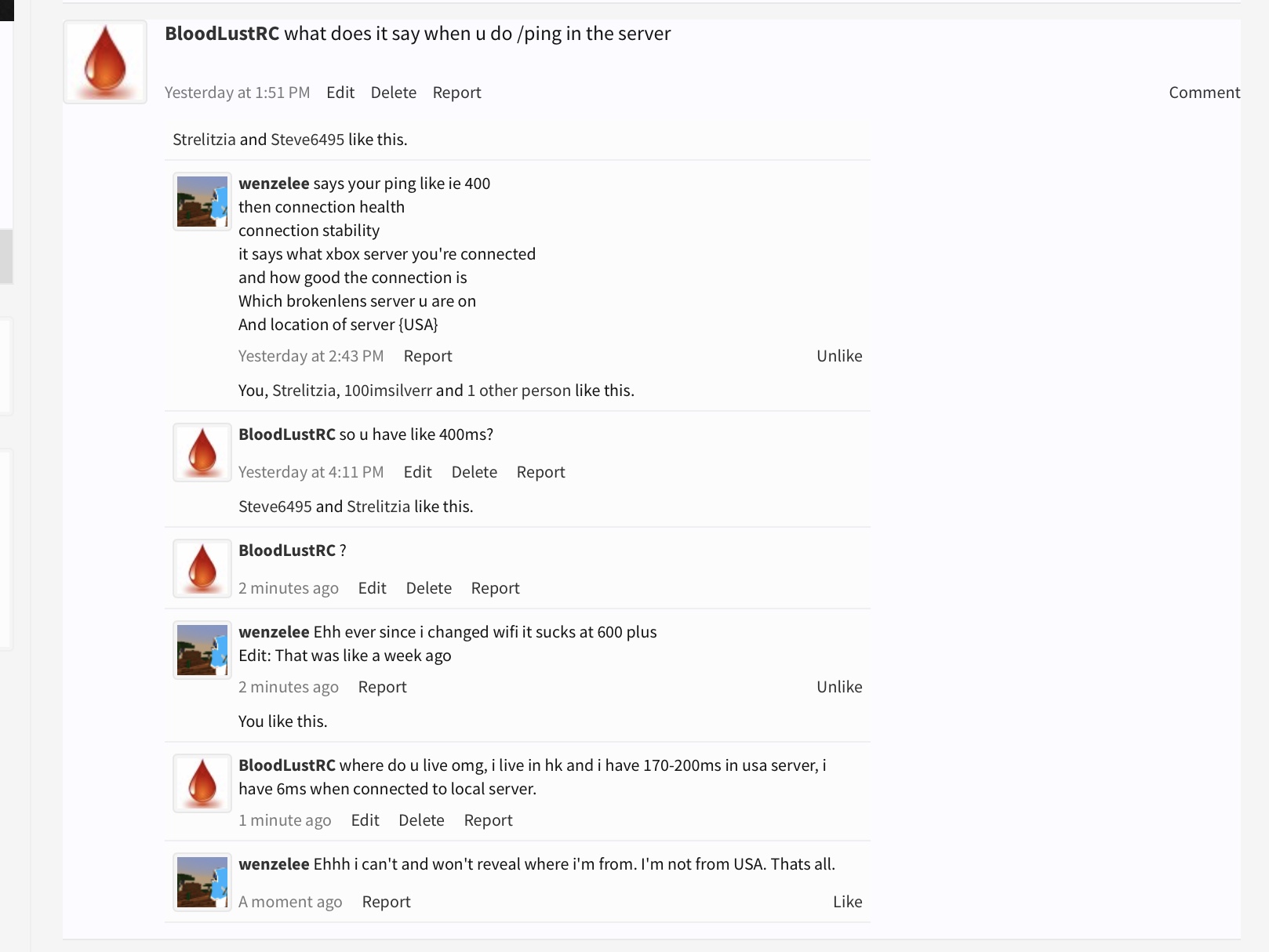Edit the main /ping profile post
1269x952 pixels.
pyautogui.click(x=340, y=93)
